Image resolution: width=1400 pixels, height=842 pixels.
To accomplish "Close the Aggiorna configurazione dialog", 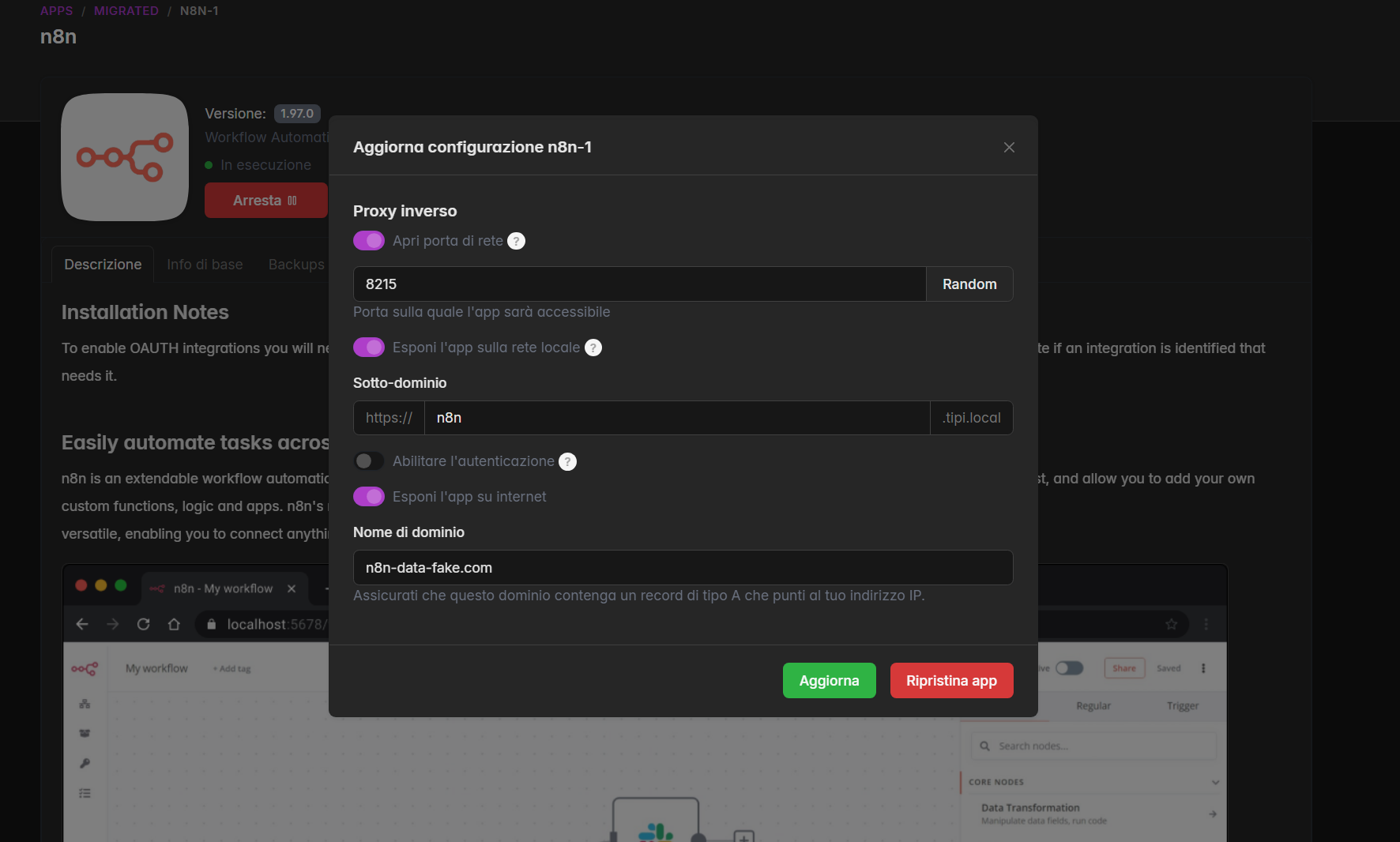I will tap(1009, 148).
